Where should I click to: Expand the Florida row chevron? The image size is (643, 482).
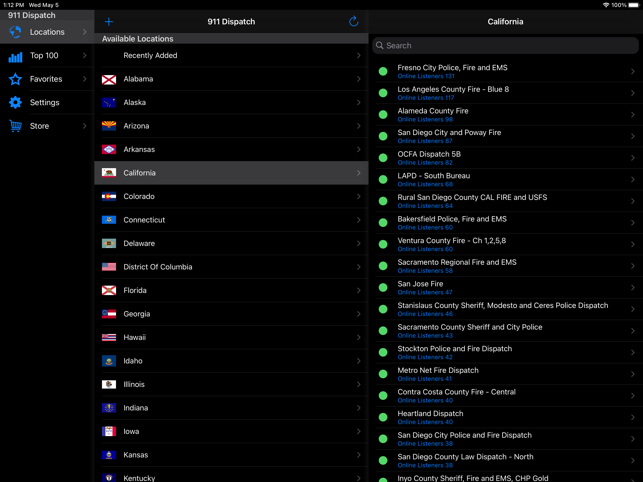[x=358, y=290]
